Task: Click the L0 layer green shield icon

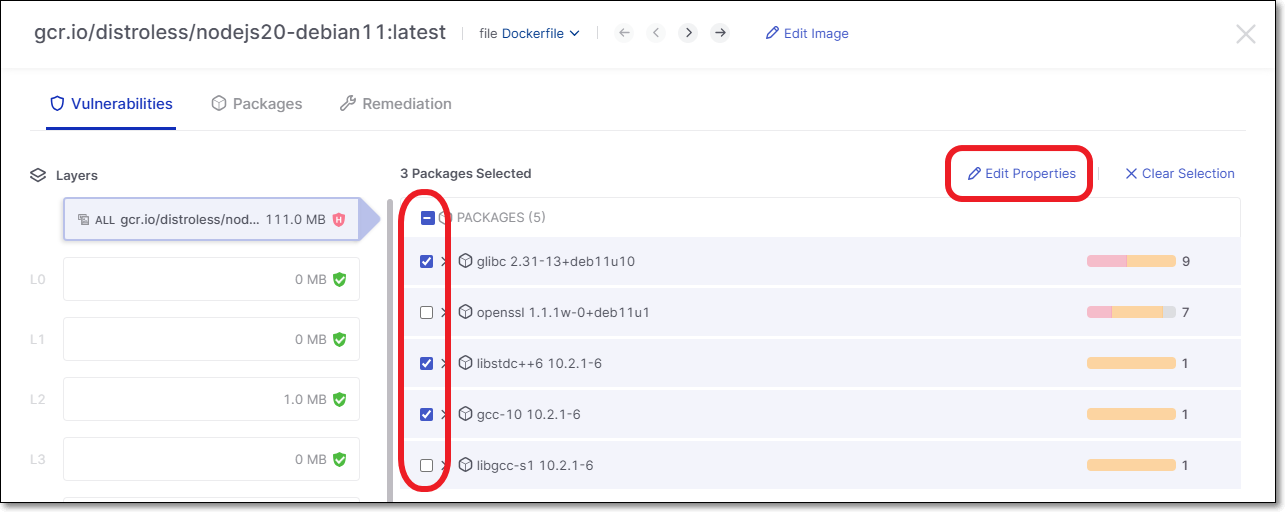Action: point(340,280)
